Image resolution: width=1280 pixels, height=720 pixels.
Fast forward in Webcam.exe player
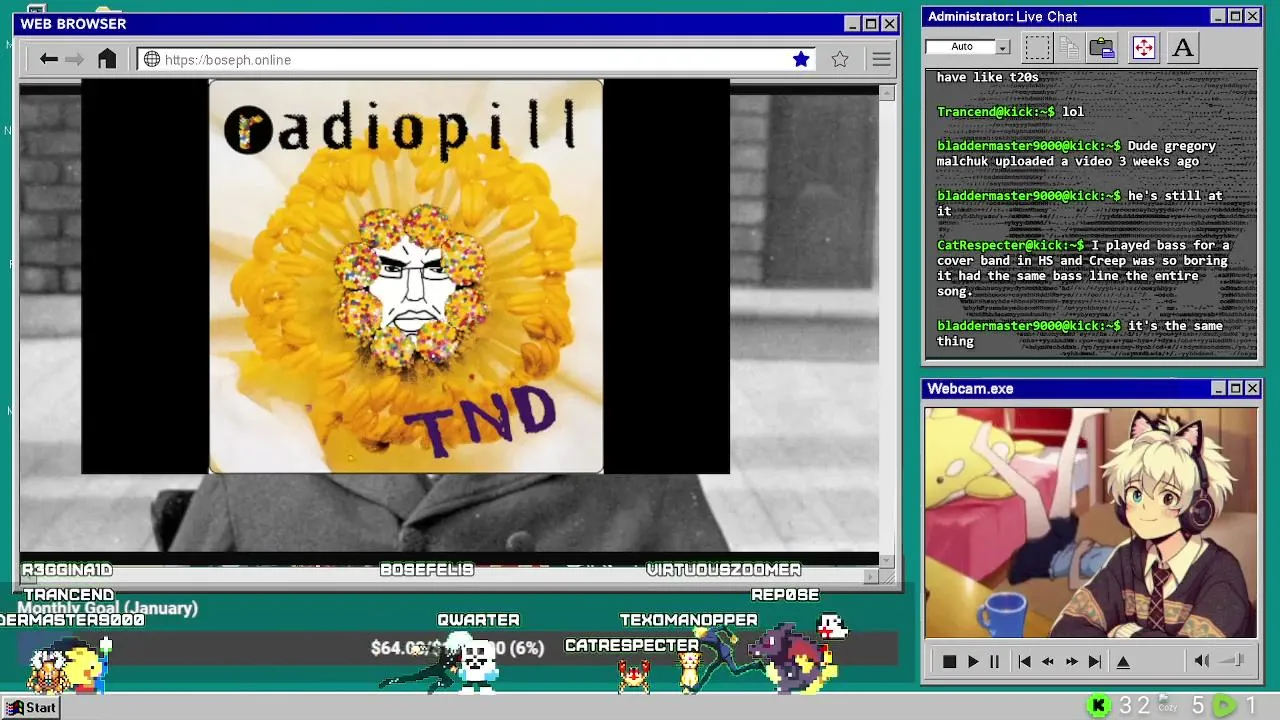[1072, 661]
